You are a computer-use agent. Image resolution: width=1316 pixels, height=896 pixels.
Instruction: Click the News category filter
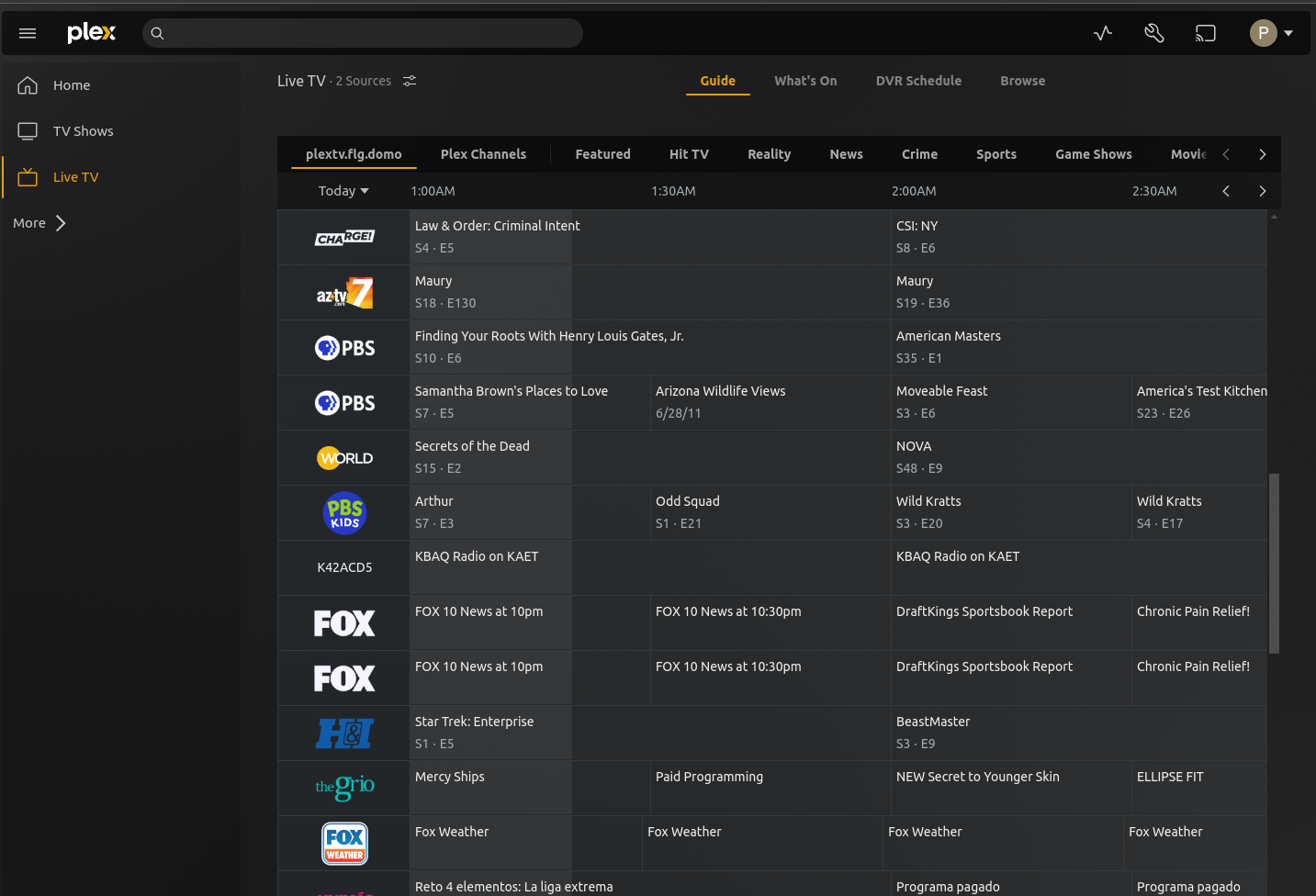click(x=846, y=154)
